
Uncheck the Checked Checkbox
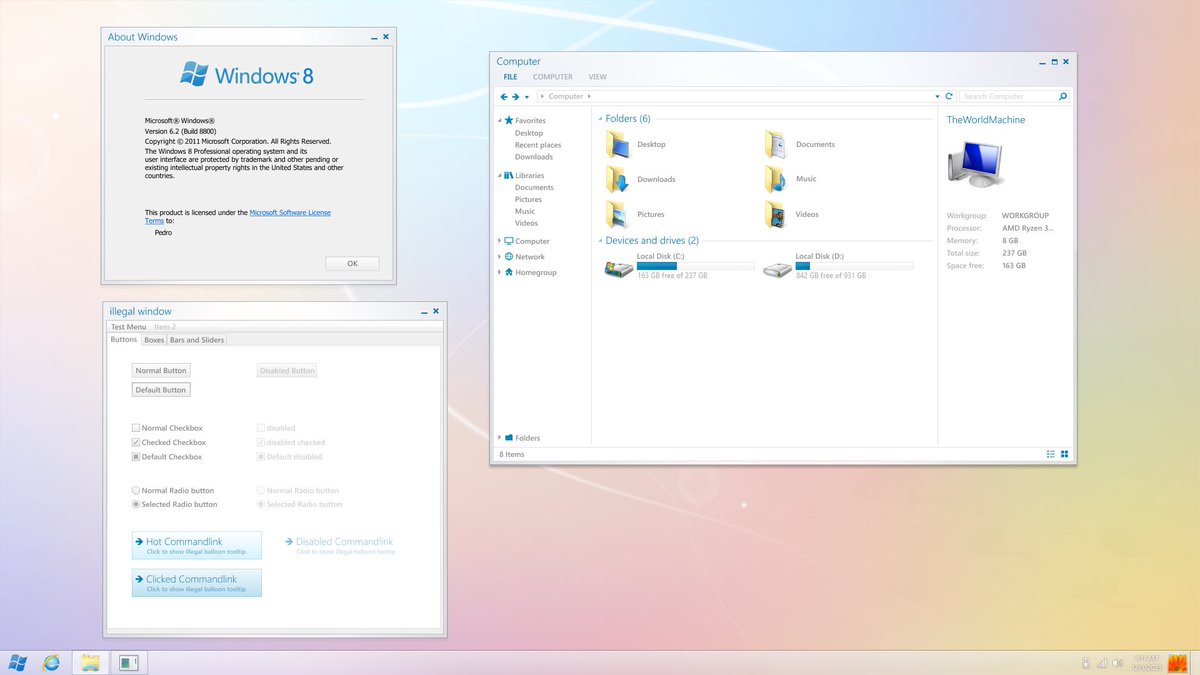point(136,442)
